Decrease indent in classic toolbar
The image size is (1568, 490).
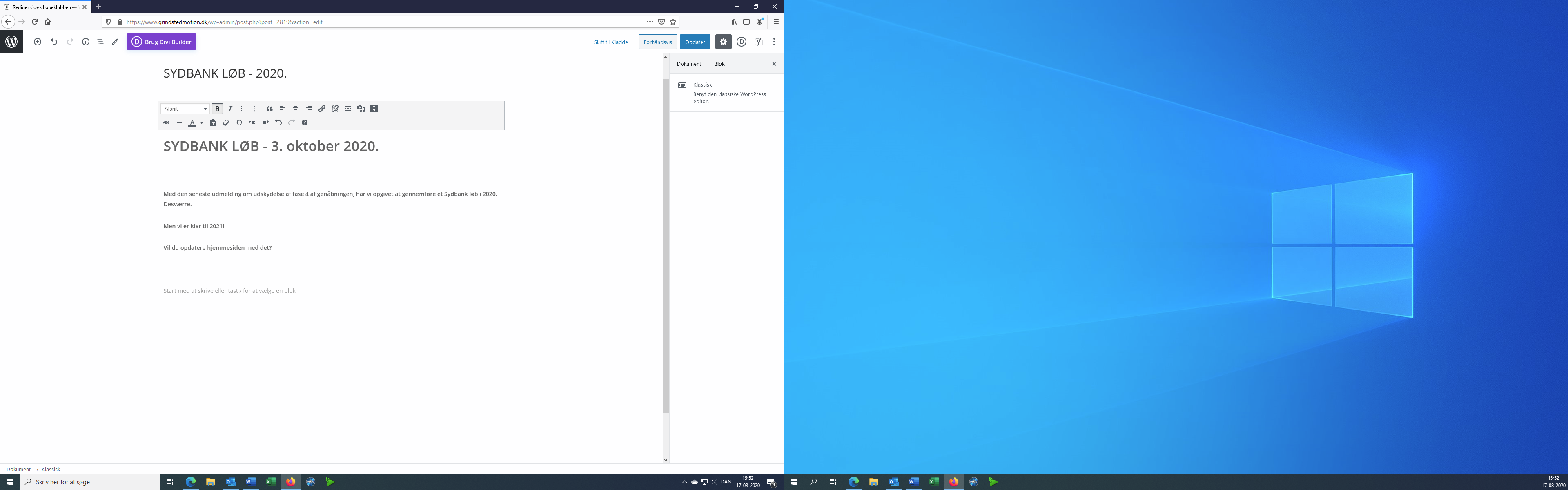(252, 123)
